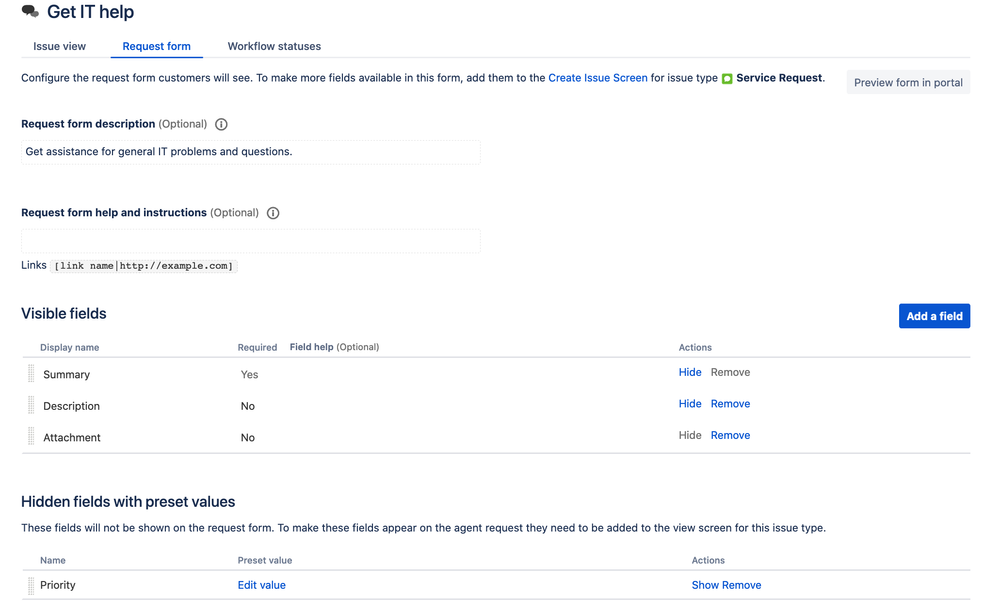Open Edit value for Priority preset
The image size is (999, 614).
click(261, 585)
